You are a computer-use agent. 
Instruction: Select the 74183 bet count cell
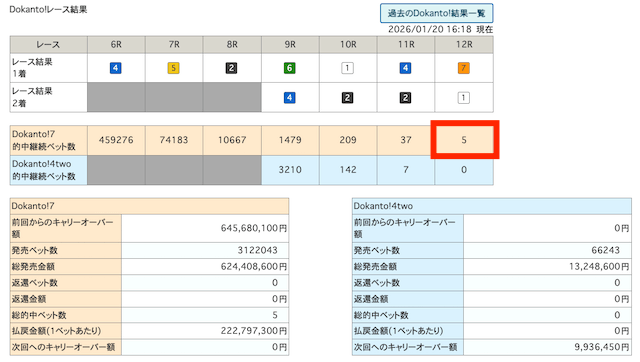click(x=174, y=140)
